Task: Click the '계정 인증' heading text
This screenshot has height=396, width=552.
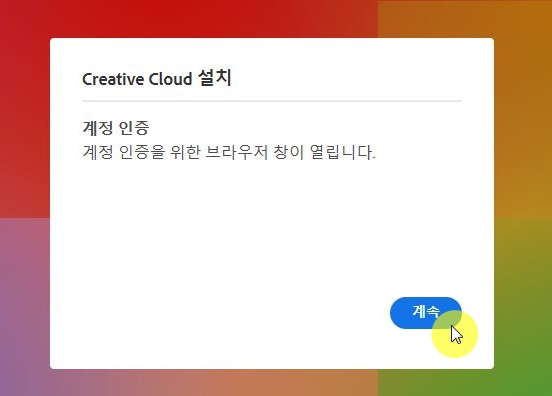Action: pyautogui.click(x=116, y=127)
